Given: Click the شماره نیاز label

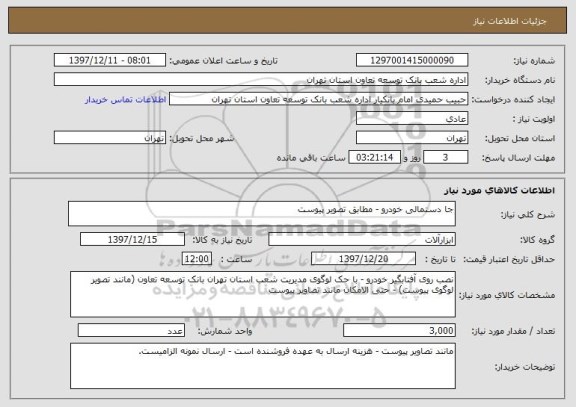Looking at the screenshot, I should click(534, 61).
